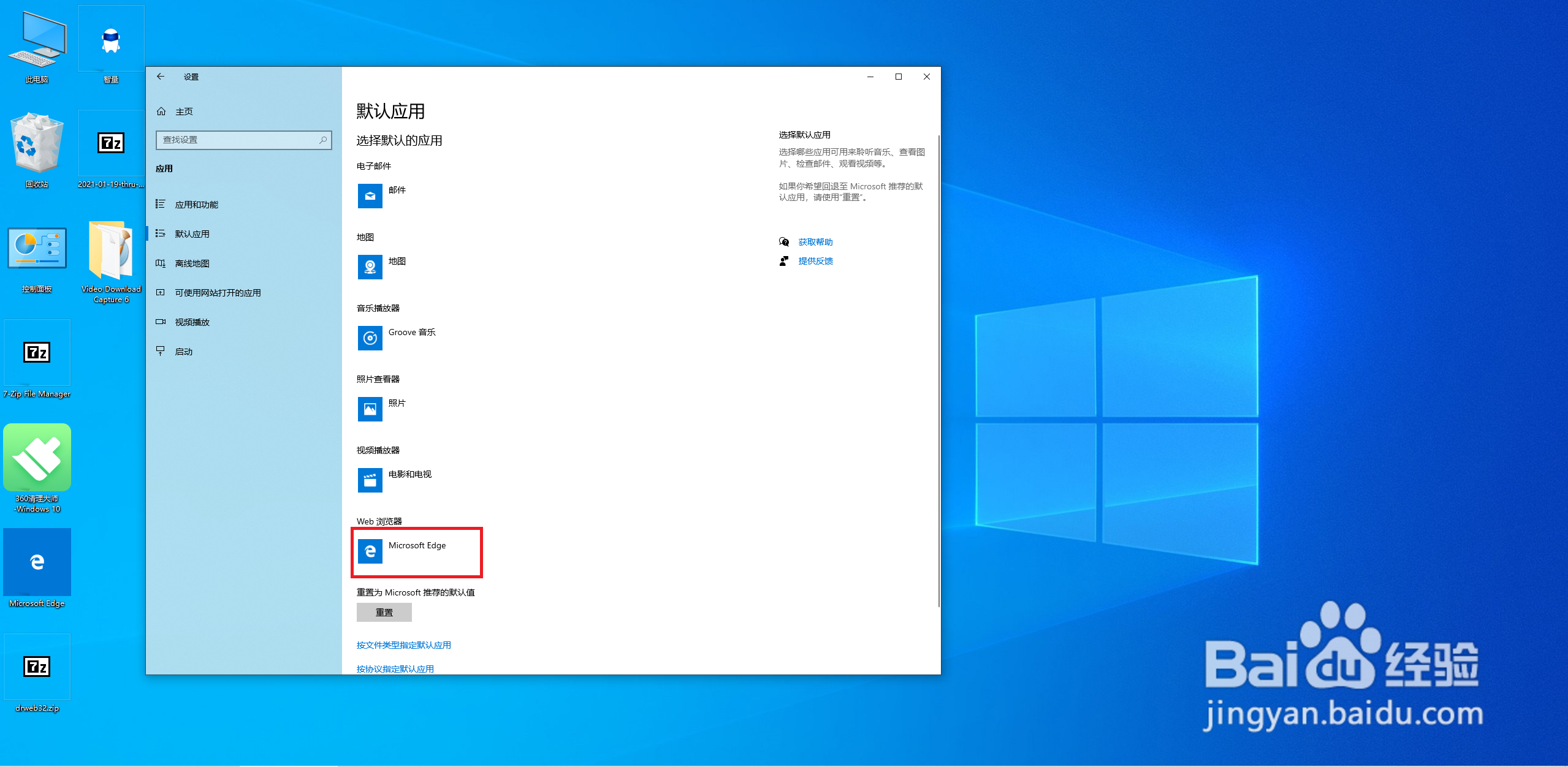Open 按协议指定默认应用 link
This screenshot has height=767, width=1568.
pos(395,668)
